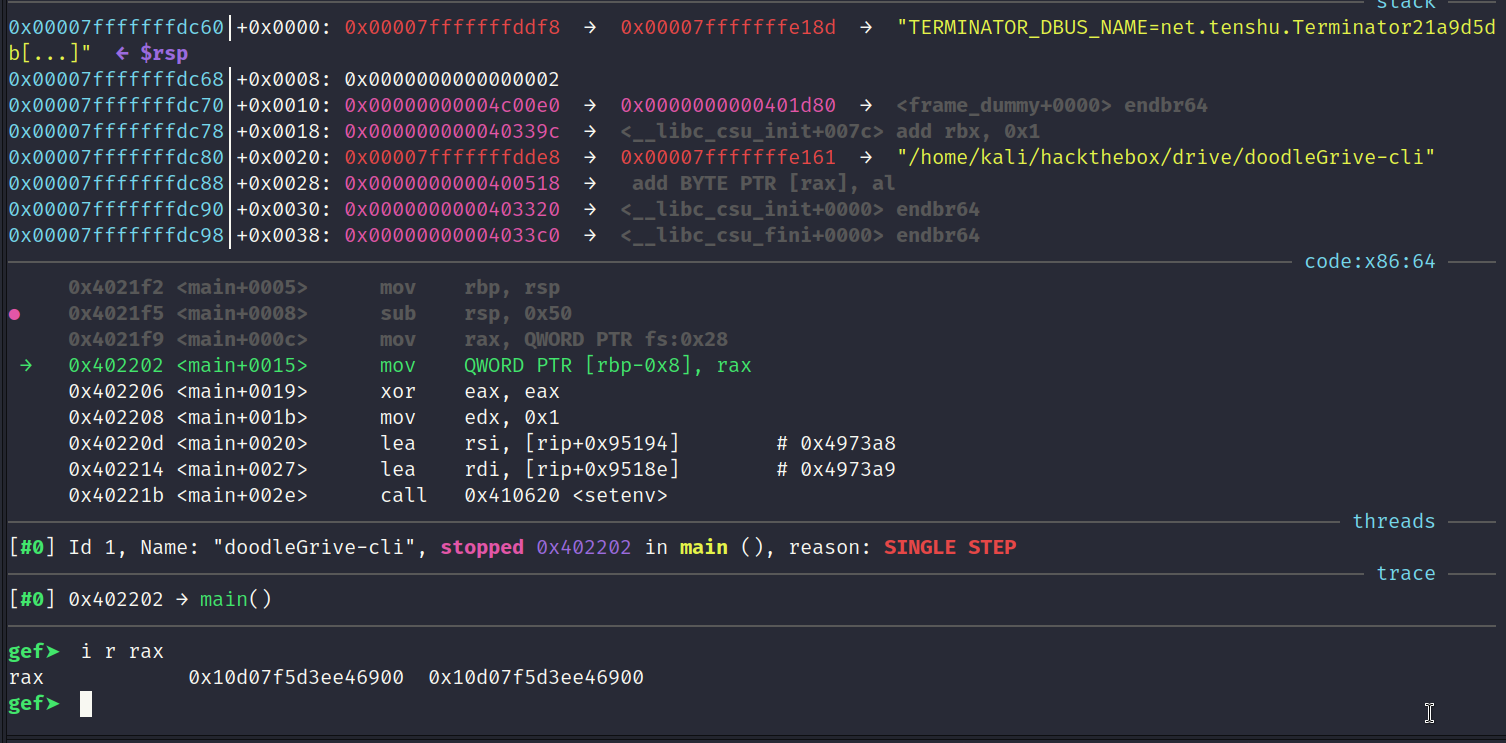Click the SINGLE STEP reason text
Screen dimensions: 1506x743
tap(950, 548)
